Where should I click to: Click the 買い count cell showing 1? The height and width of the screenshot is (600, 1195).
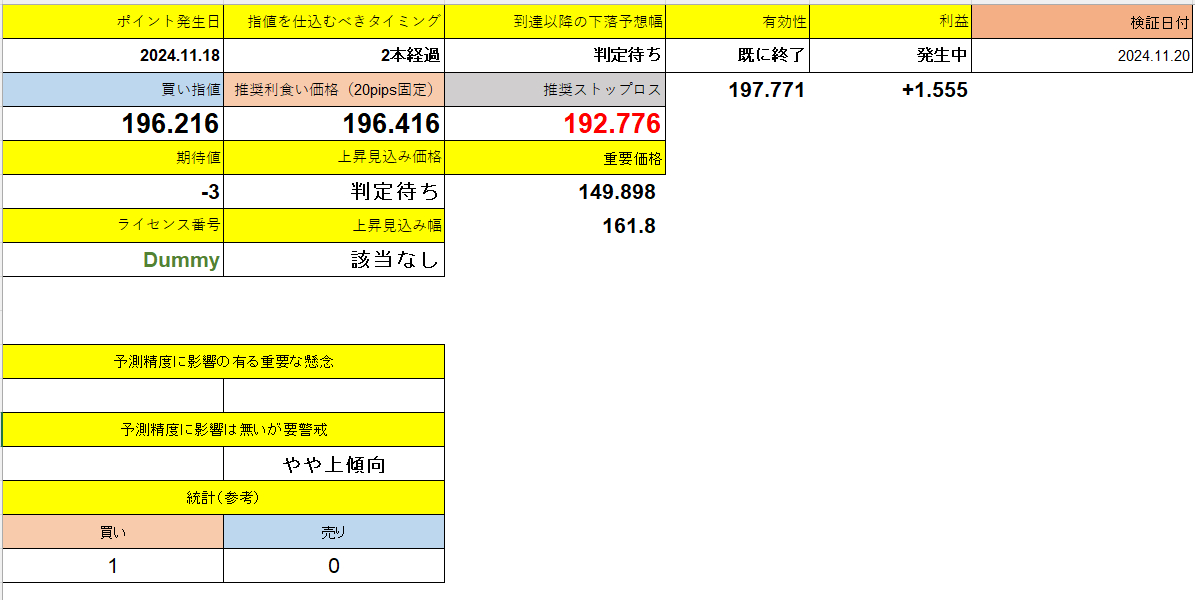tap(112, 565)
